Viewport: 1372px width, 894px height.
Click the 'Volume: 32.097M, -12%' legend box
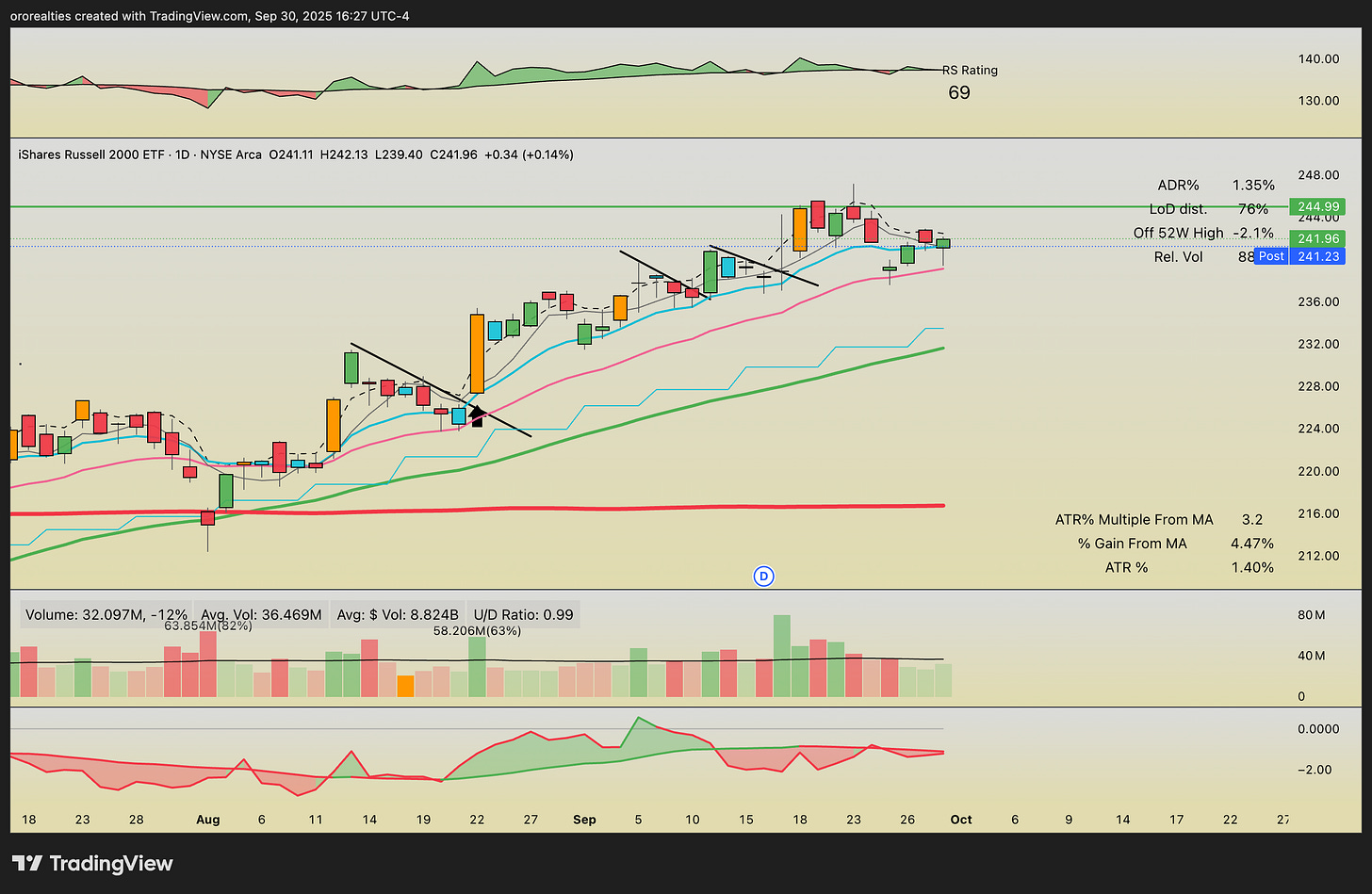pos(106,615)
